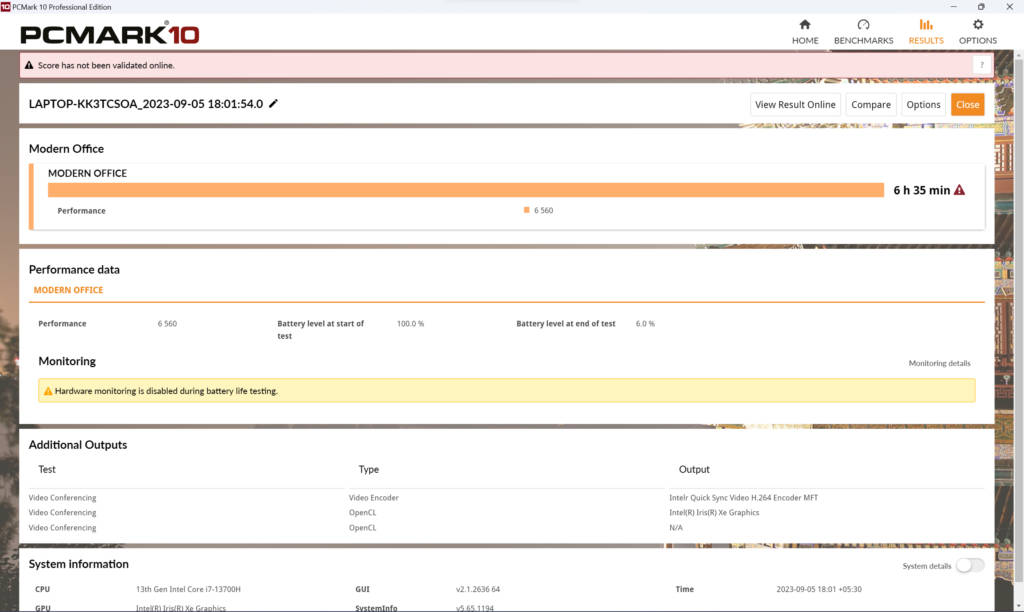Click the Performance score 6 560 in data table
The height and width of the screenshot is (612, 1024).
pos(167,323)
